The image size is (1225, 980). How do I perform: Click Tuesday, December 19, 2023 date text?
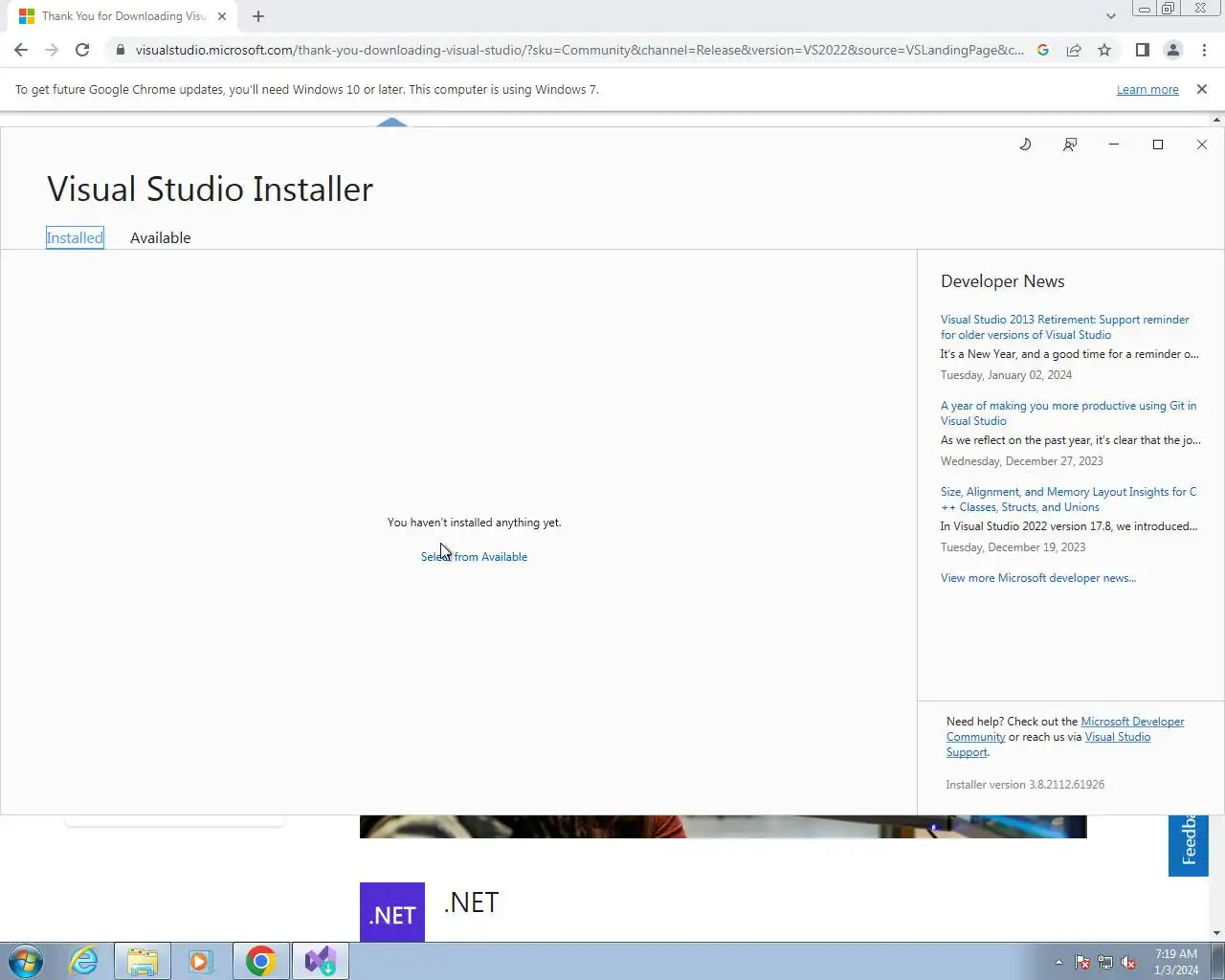point(1013,547)
